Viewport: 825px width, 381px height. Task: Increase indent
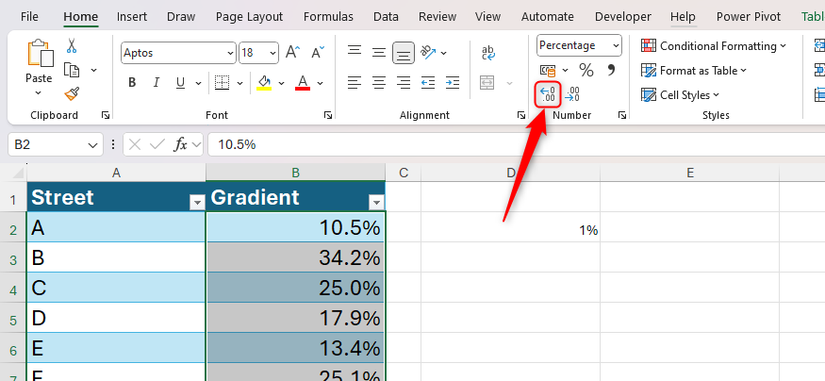point(452,83)
